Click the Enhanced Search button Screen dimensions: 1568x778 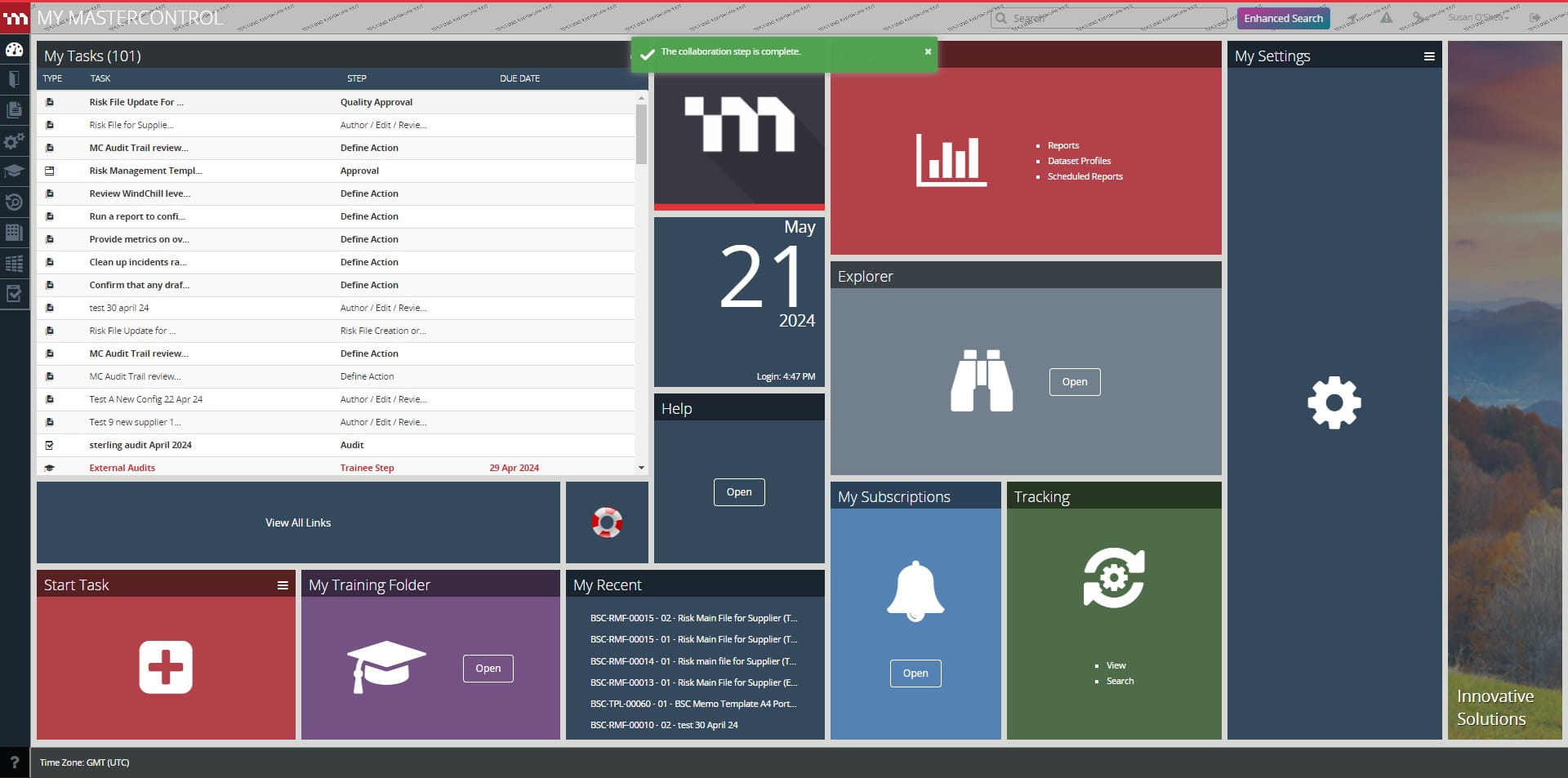pyautogui.click(x=1282, y=17)
